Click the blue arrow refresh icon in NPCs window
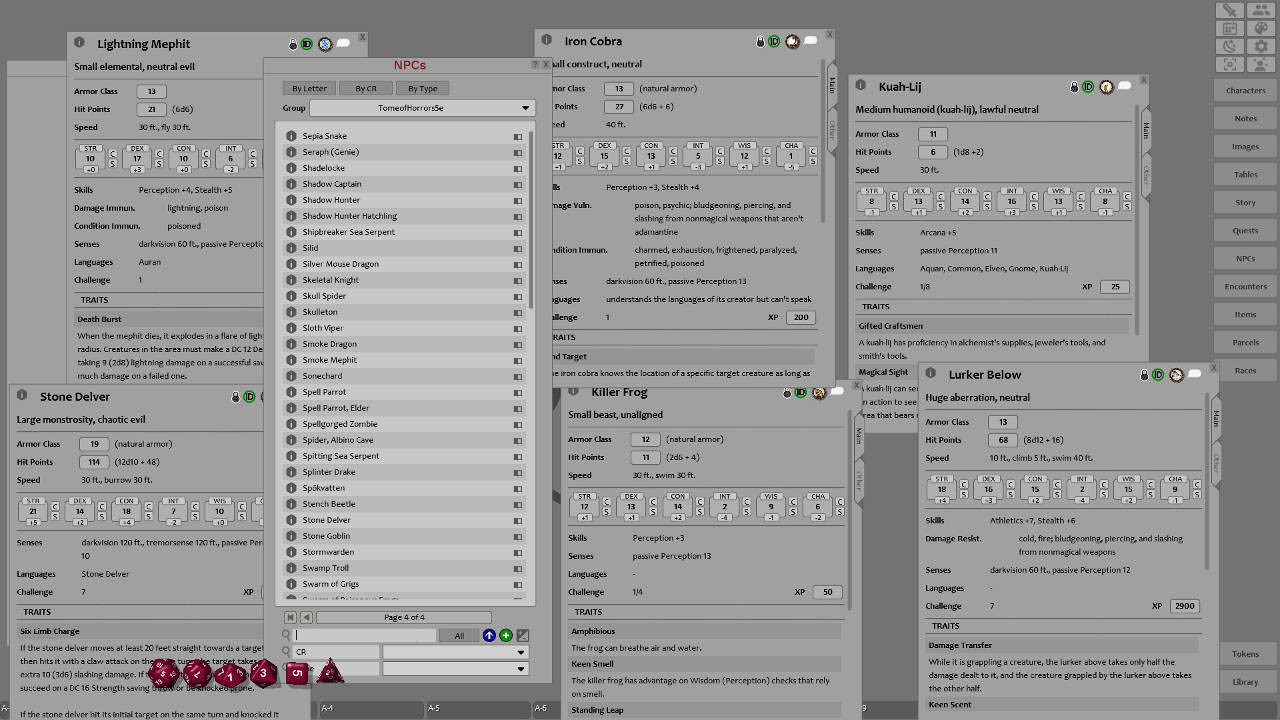The width and height of the screenshot is (1280, 720). 488,634
